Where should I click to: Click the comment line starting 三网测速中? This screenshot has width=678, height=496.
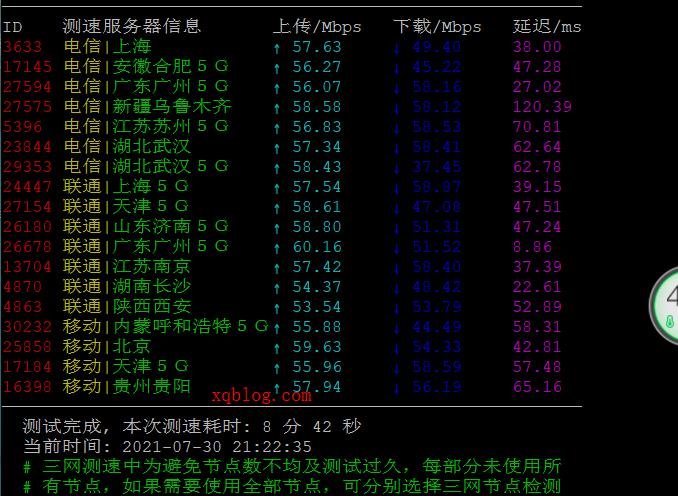pyautogui.click(x=292, y=466)
